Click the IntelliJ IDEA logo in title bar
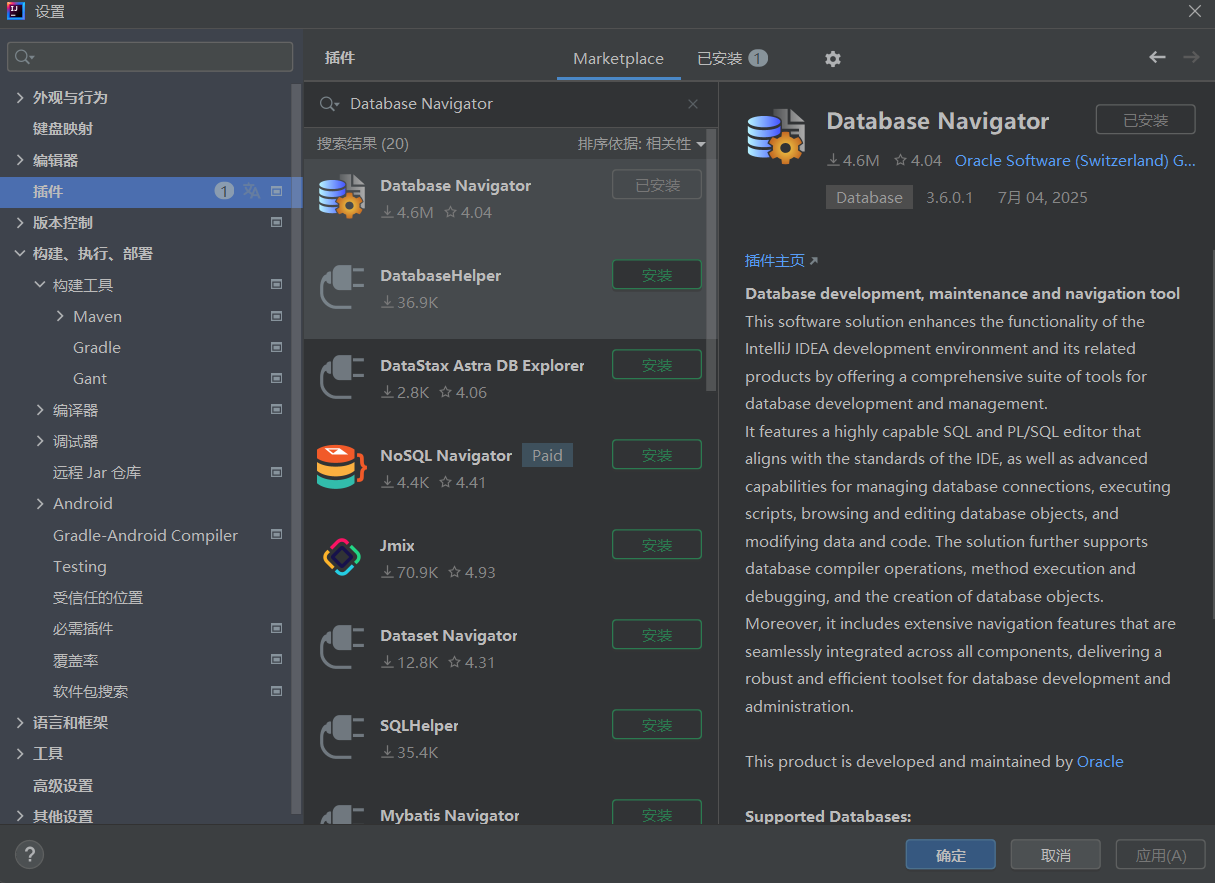 pos(16,11)
